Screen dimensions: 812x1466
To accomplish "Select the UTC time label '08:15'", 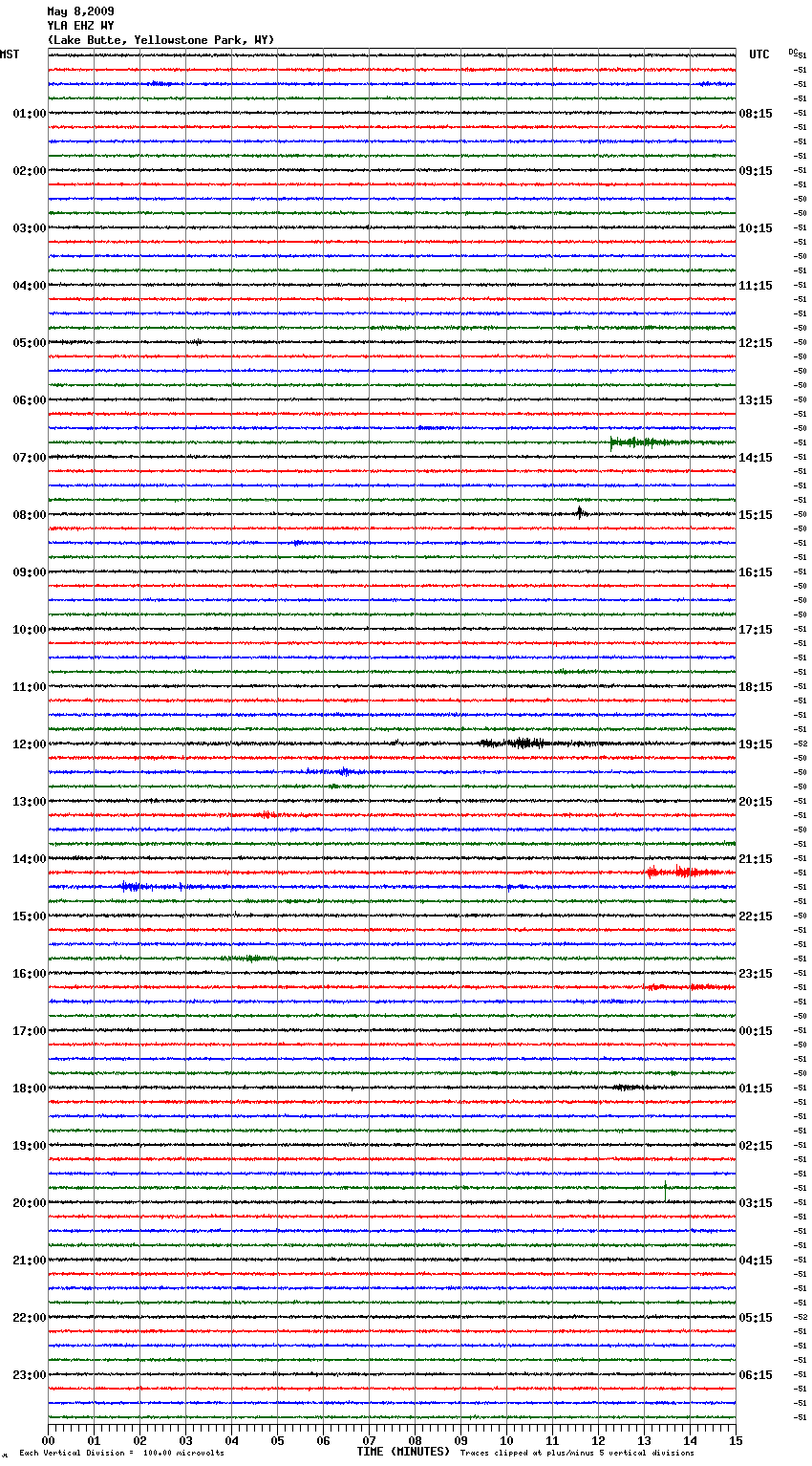I will point(756,114).
